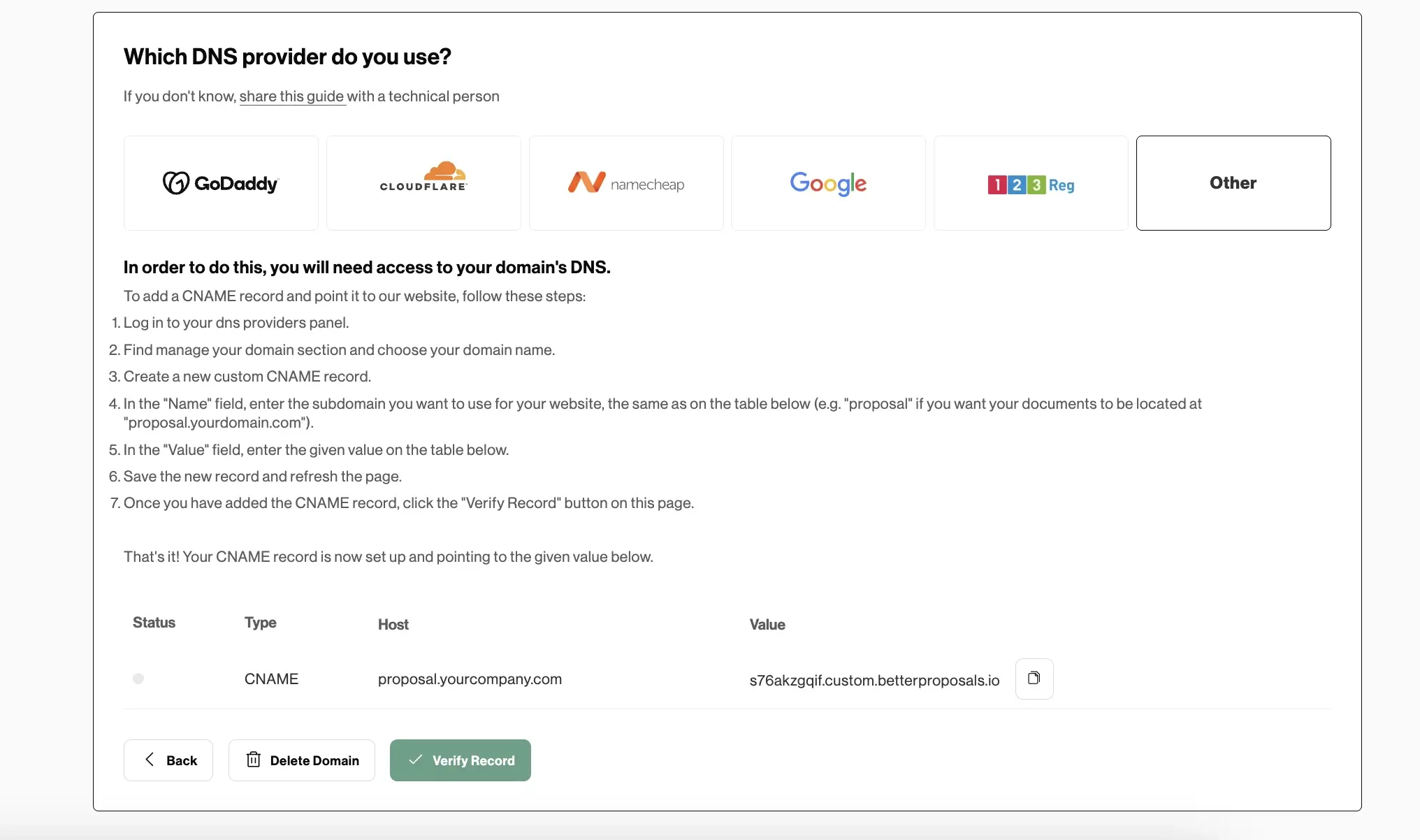This screenshot has height=840, width=1420.
Task: Click the trash icon on Delete Domain
Action: 254,760
